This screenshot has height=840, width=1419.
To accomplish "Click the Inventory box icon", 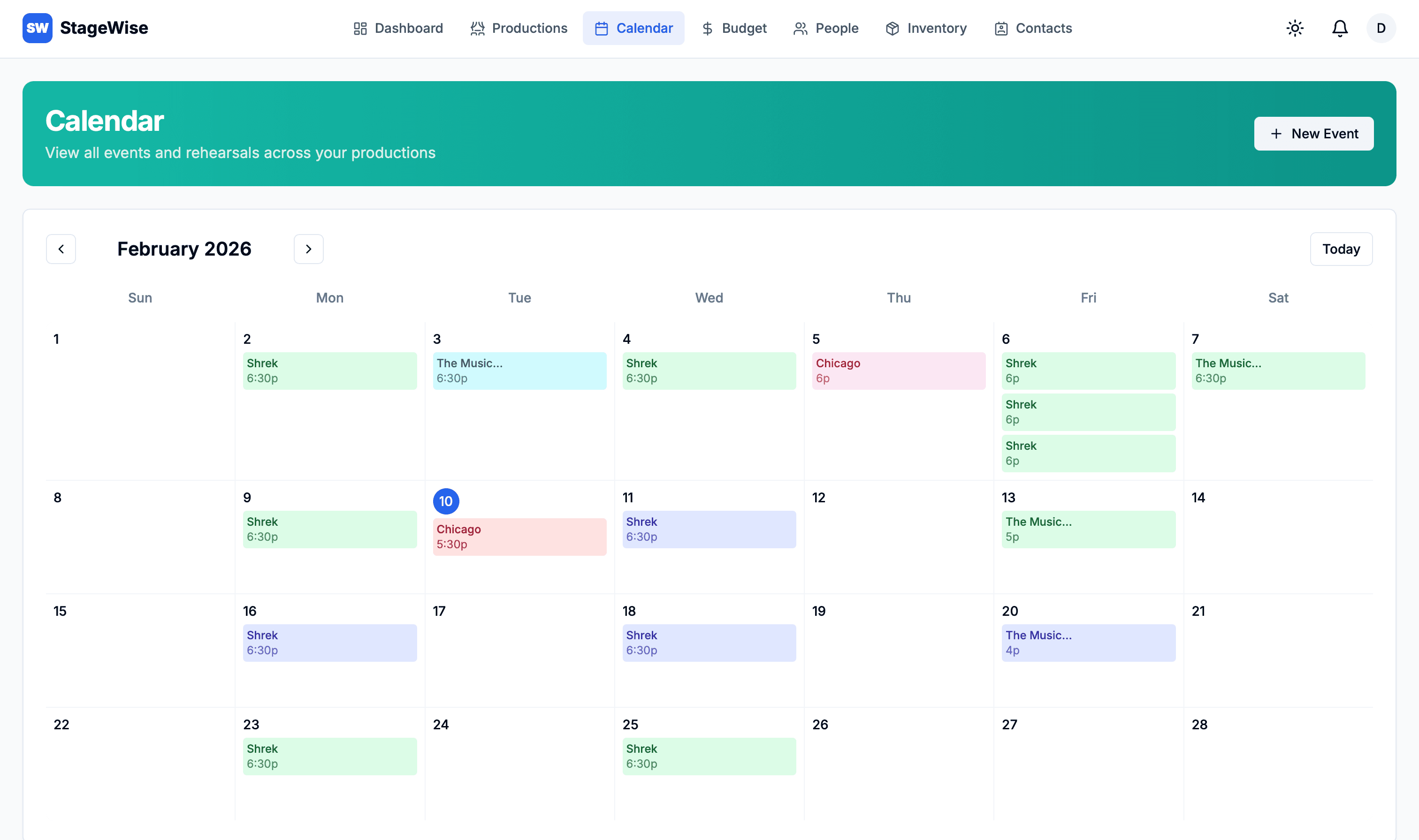I will 892,28.
